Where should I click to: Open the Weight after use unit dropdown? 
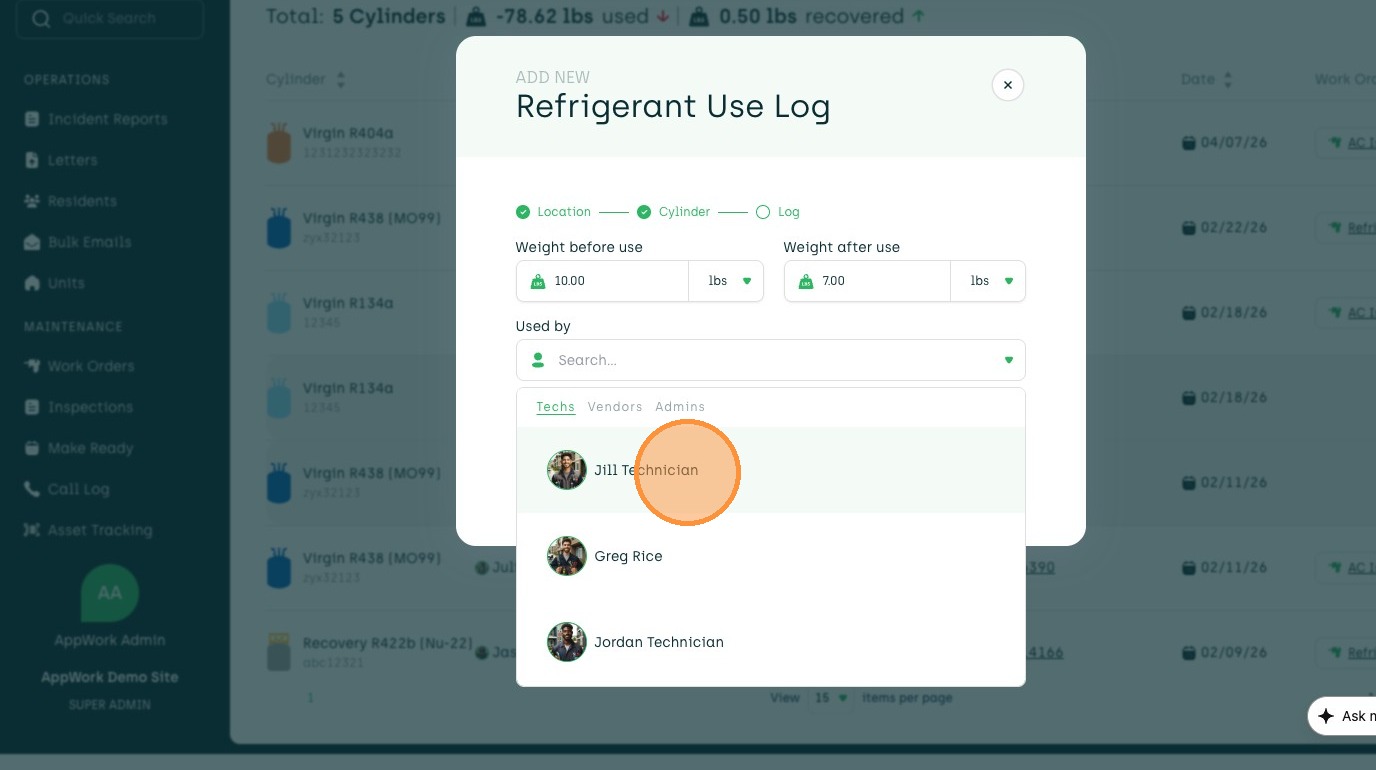pyautogui.click(x=989, y=281)
